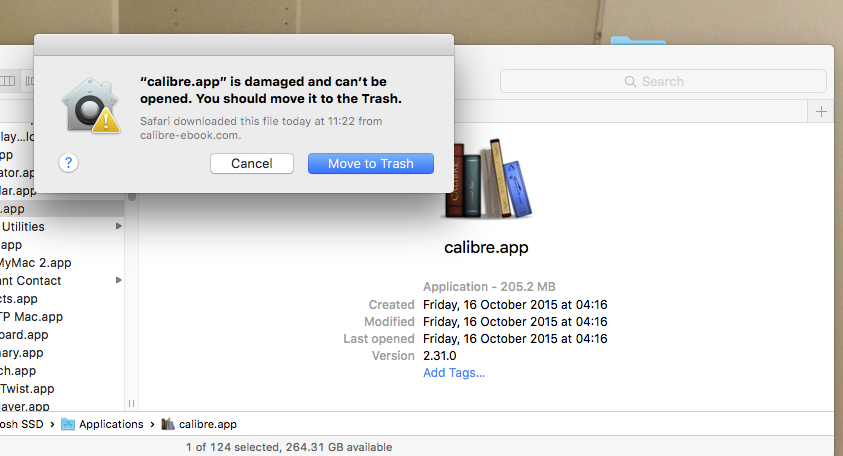Click the desktop folder icon behind the Finder window
Viewport: 843px width, 456px height.
click(638, 40)
